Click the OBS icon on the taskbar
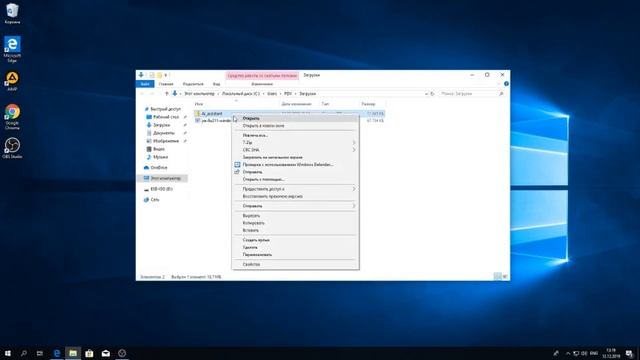Screen dimensions: 640x360 122,353
